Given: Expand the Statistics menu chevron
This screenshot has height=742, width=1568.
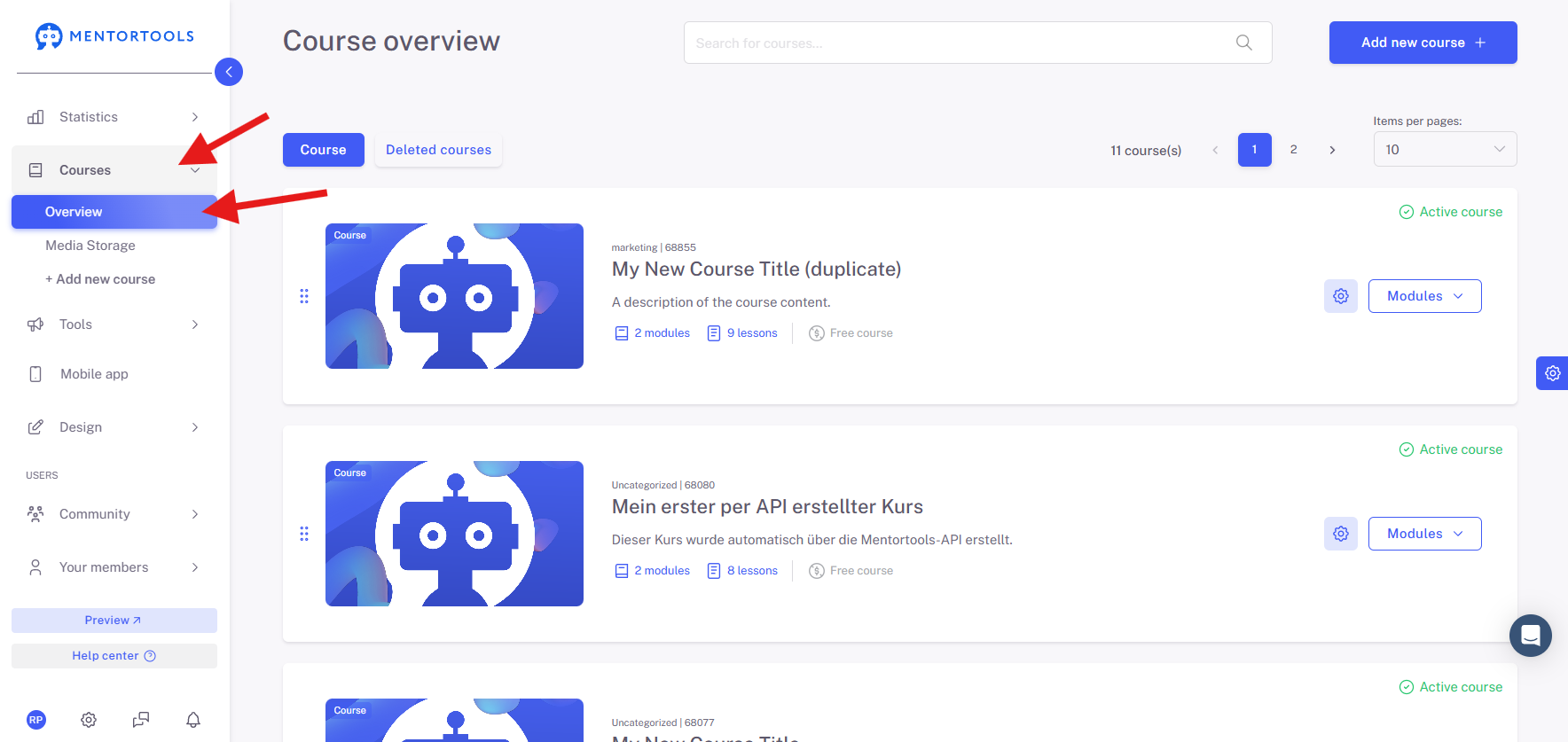Looking at the screenshot, I should (195, 117).
